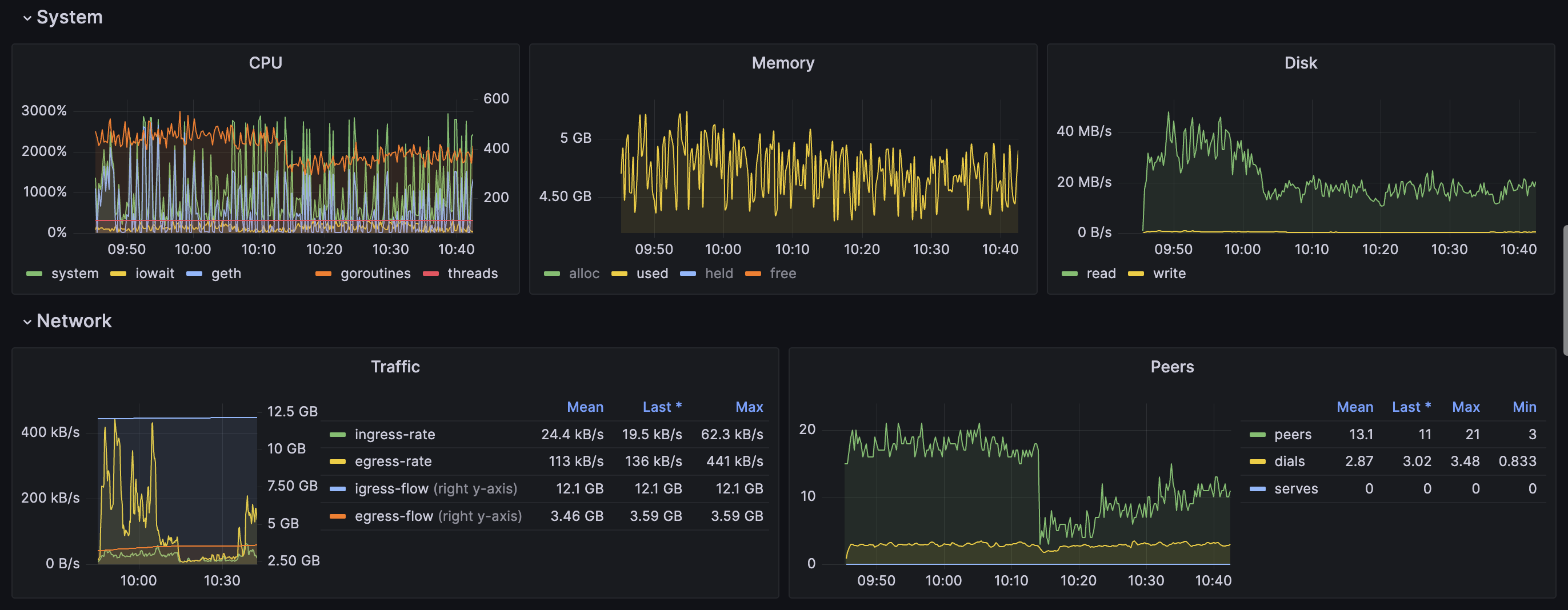Viewport: 1568px width, 610px height.
Task: Toggle the iowait series label
Action: (x=155, y=274)
